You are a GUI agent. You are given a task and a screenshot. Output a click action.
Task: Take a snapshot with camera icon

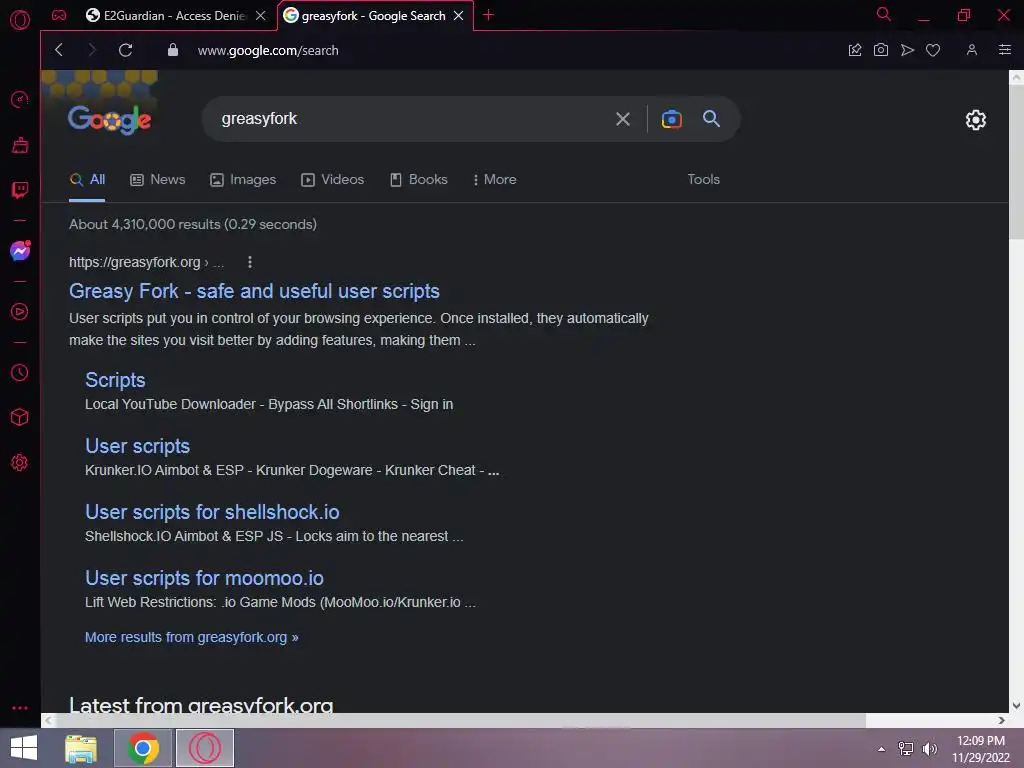[x=880, y=50]
